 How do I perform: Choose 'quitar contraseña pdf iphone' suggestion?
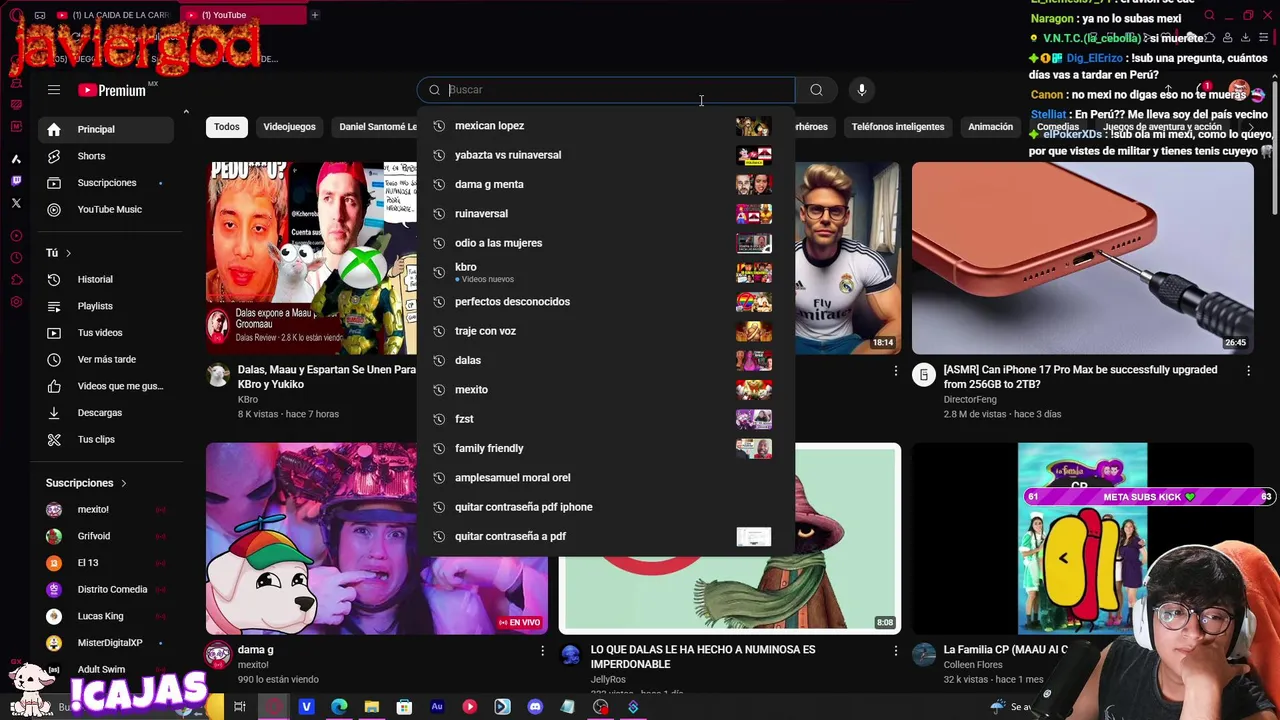pos(606,507)
